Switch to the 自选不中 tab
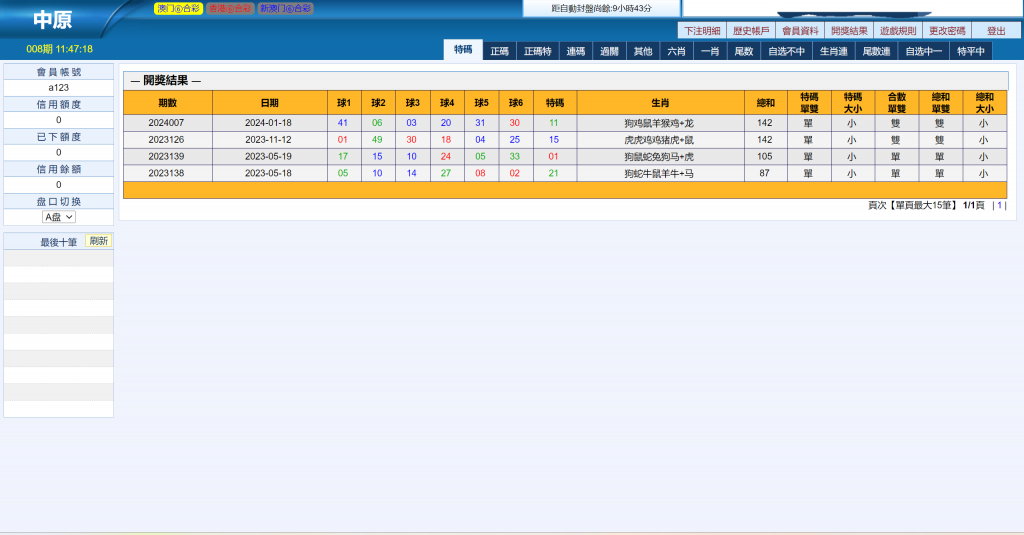 (786, 51)
